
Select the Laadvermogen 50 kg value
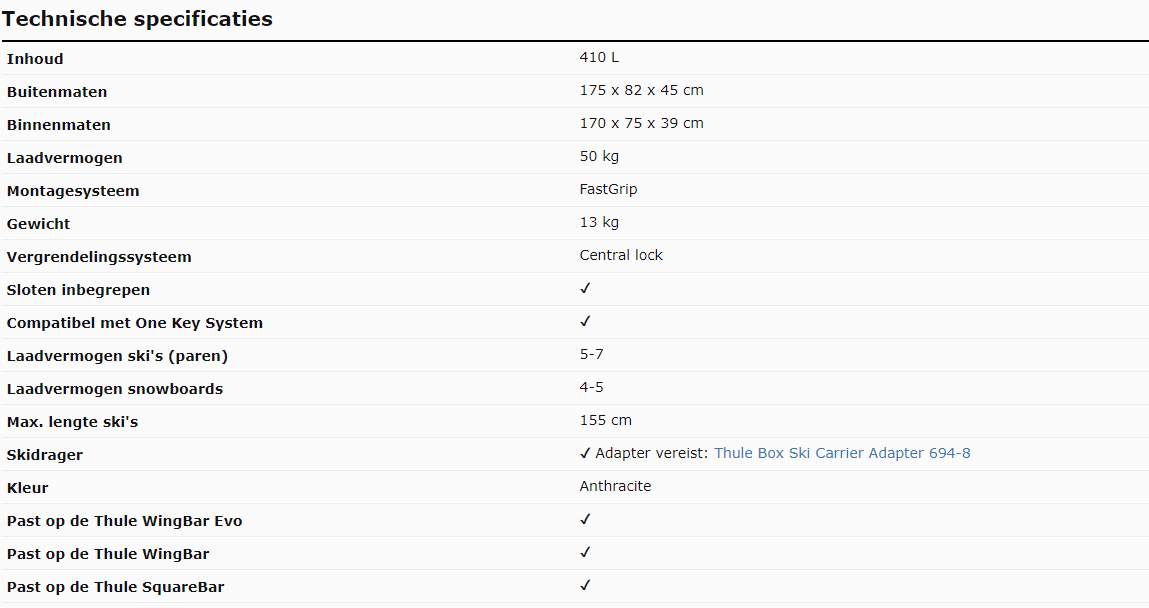click(599, 157)
